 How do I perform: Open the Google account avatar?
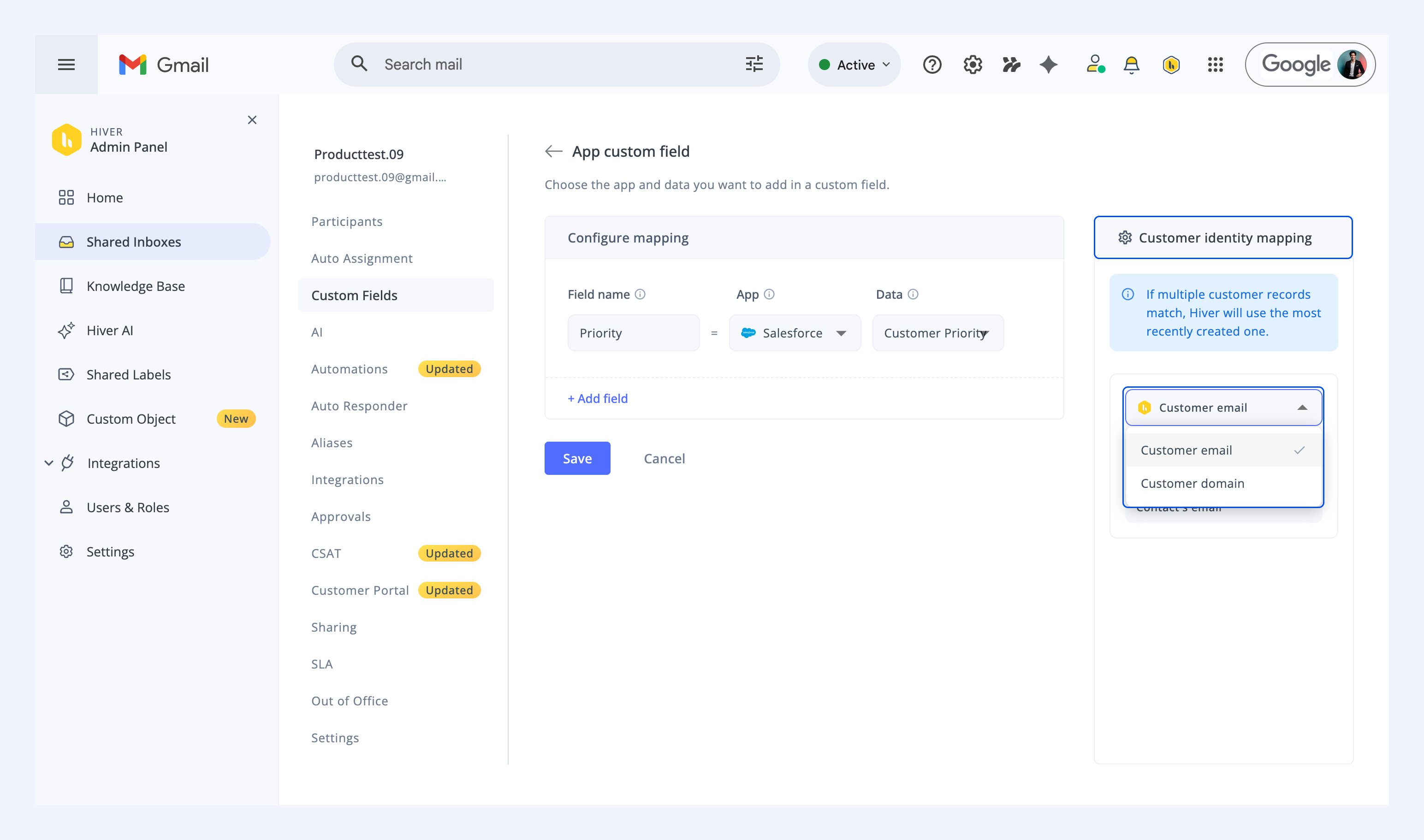pos(1352,65)
